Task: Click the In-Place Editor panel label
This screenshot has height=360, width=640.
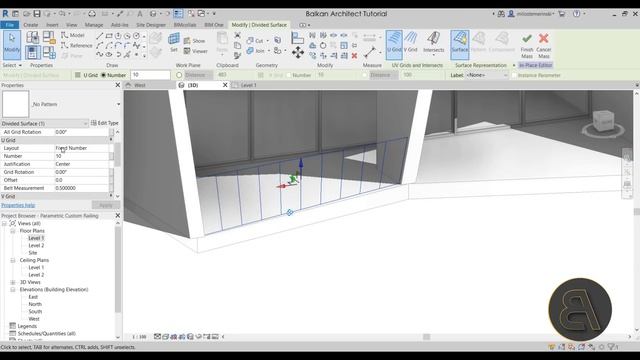Action: [x=536, y=65]
